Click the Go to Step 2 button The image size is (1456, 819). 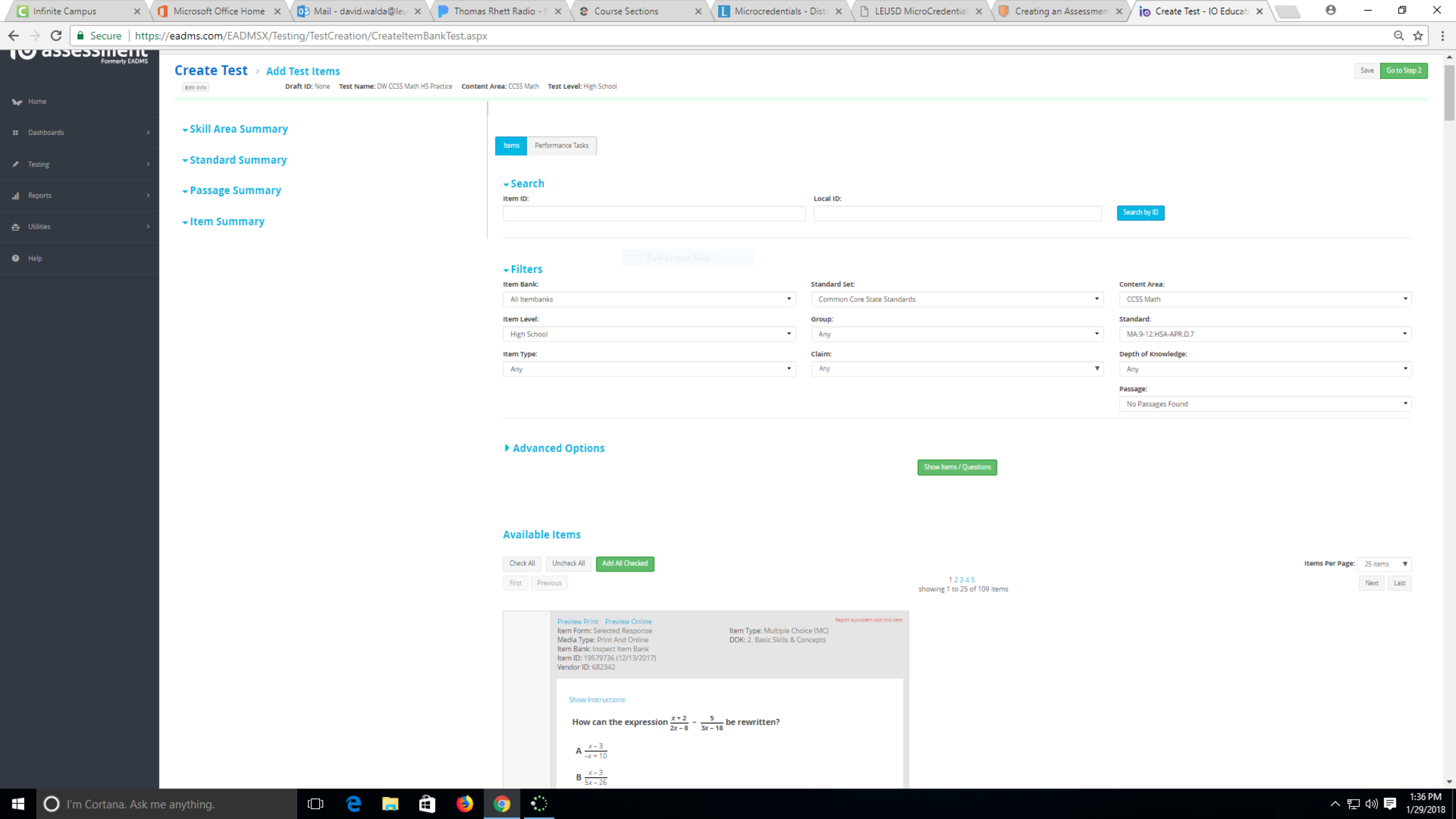(1403, 70)
